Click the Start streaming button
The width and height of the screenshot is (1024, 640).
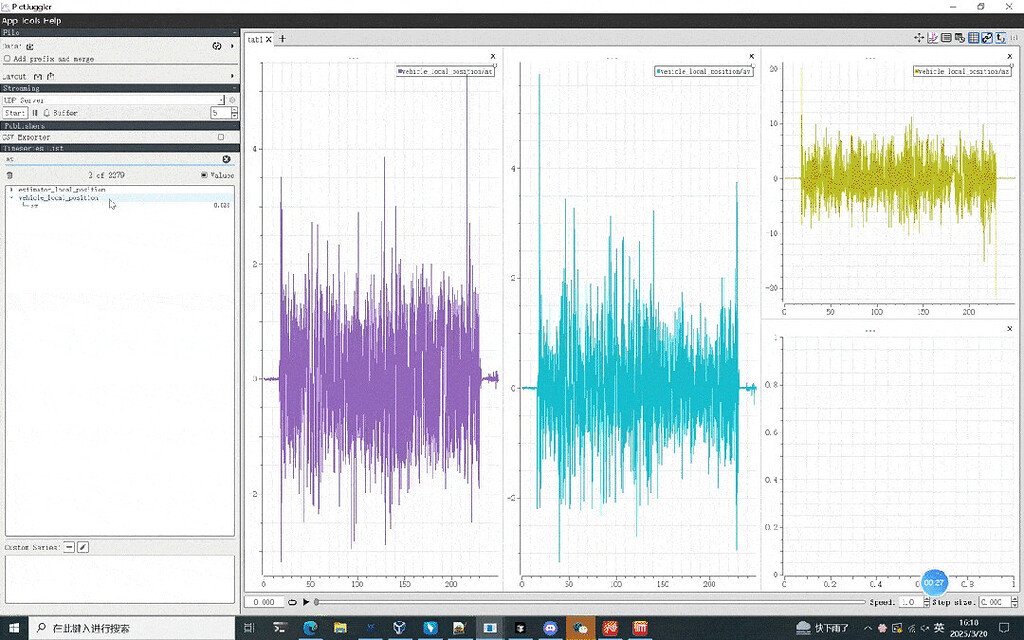coord(15,113)
